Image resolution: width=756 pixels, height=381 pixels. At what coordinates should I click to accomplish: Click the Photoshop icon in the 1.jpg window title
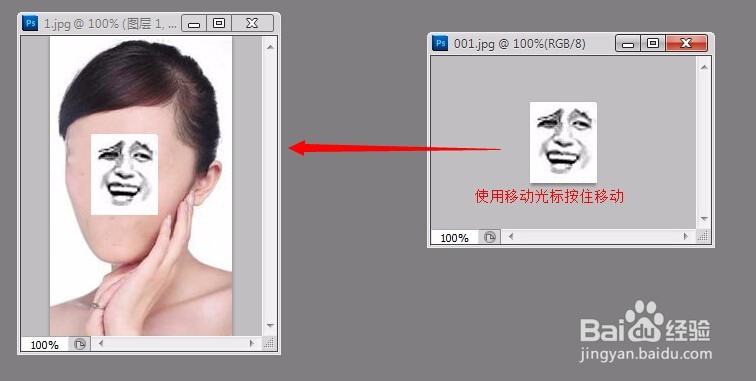(x=30, y=23)
